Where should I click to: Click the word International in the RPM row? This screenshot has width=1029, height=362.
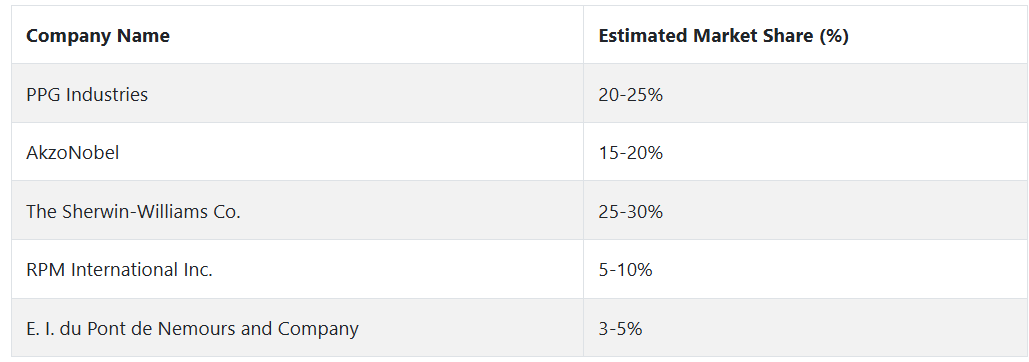tap(129, 270)
